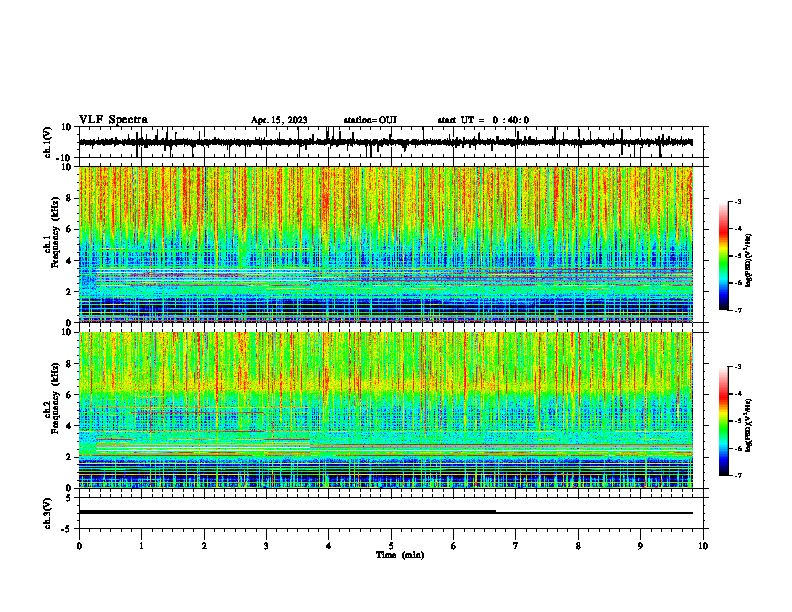The width and height of the screenshot is (792, 612).
Task: Click time axis tick label '0'
Action: 79,546
